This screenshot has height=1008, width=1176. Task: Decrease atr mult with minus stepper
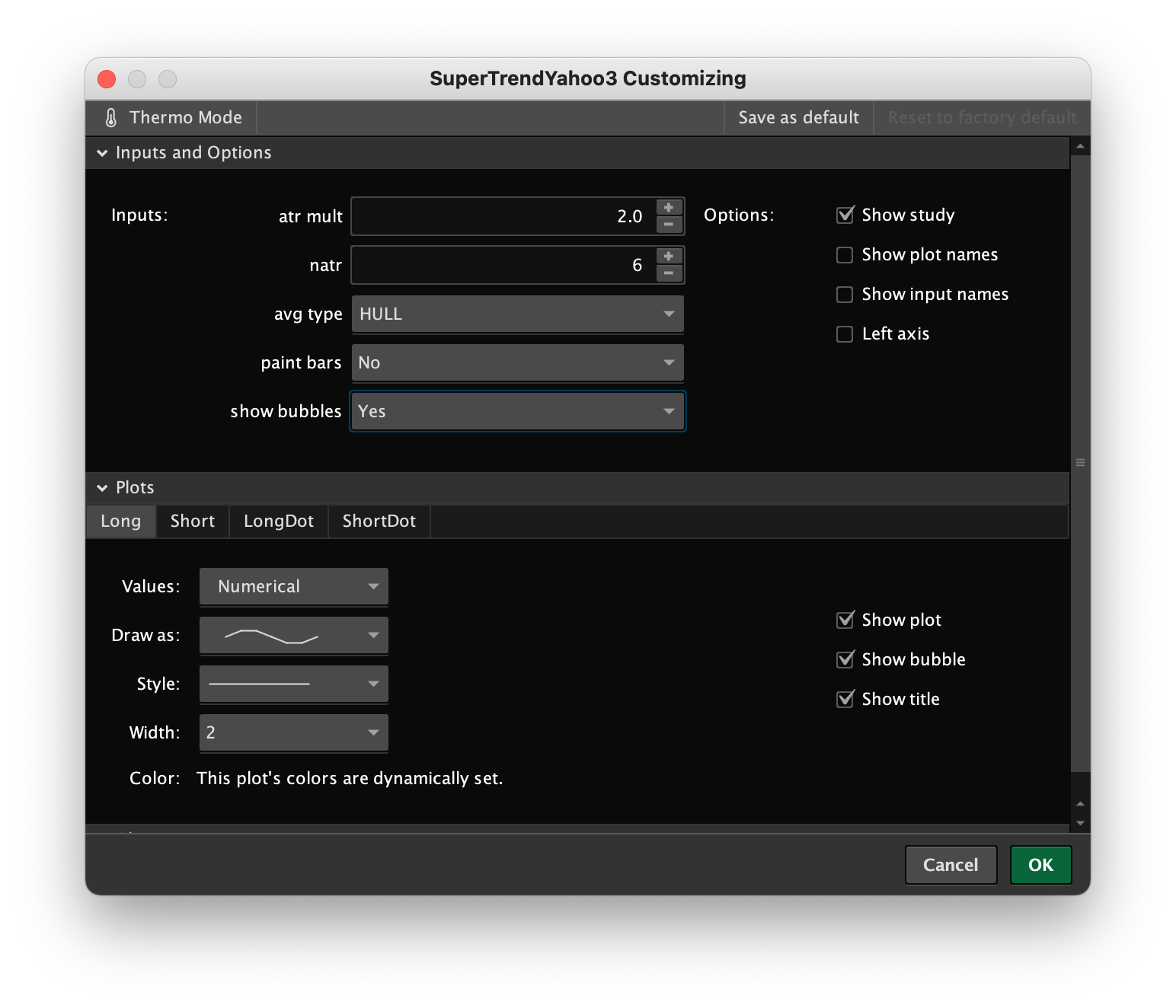point(668,225)
